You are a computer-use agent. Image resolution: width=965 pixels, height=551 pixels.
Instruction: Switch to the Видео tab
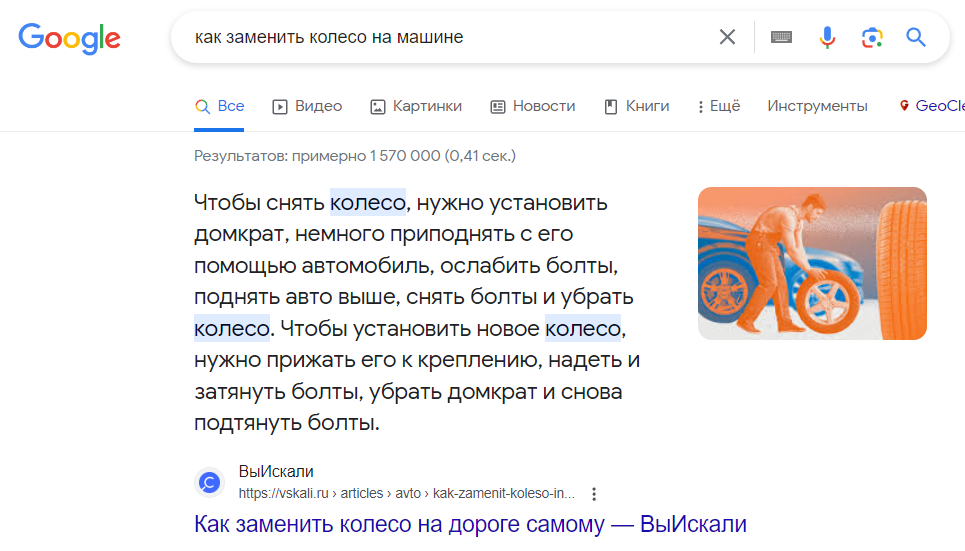[307, 106]
